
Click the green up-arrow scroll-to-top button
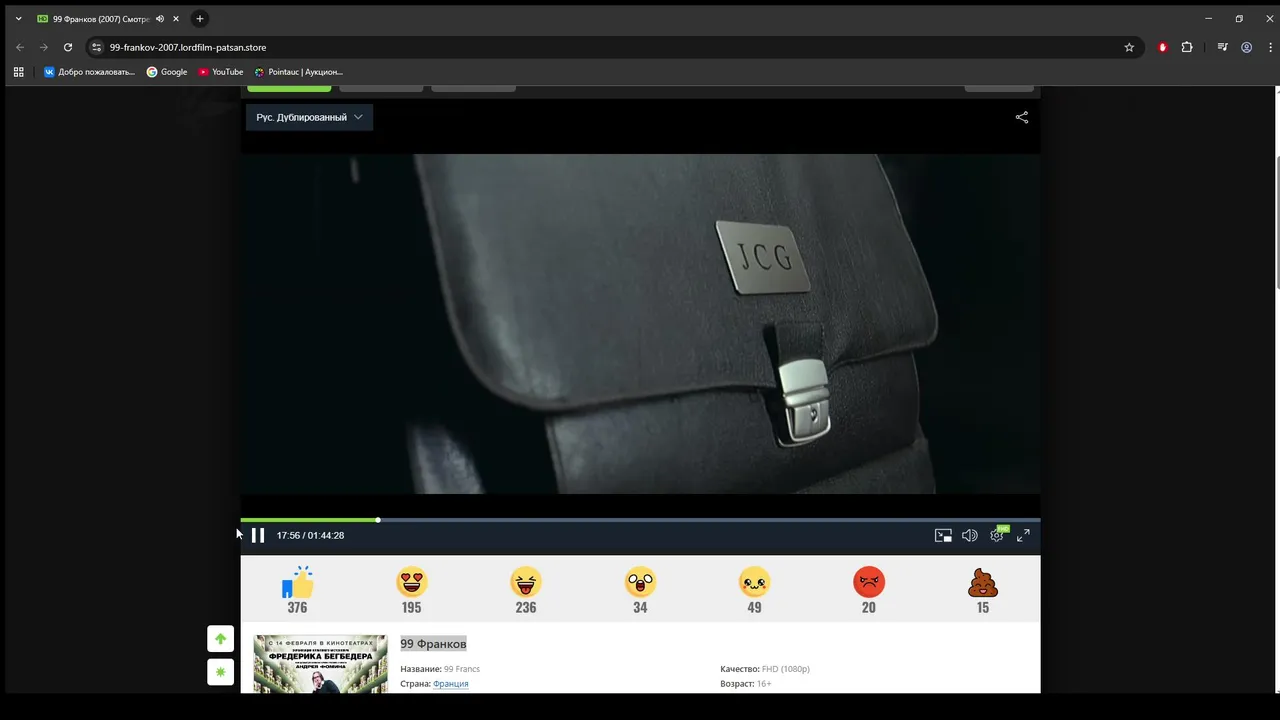coord(221,639)
